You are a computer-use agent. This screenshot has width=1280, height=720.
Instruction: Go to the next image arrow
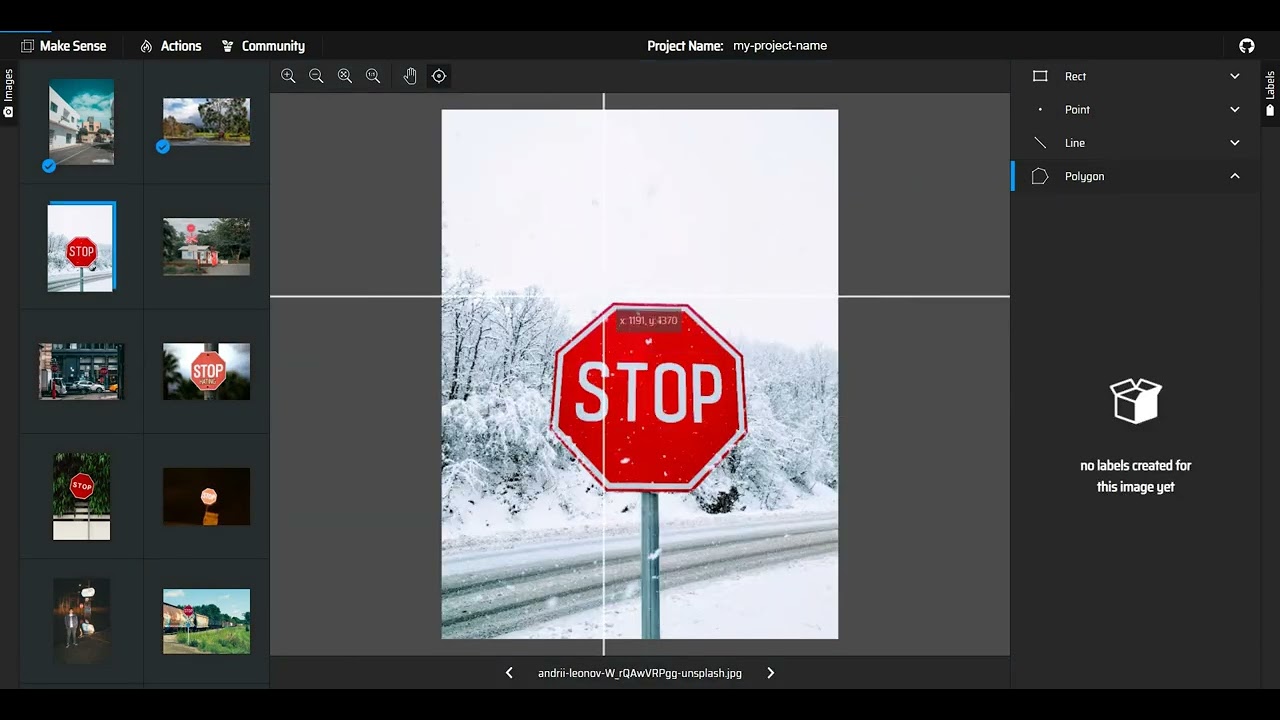(770, 673)
